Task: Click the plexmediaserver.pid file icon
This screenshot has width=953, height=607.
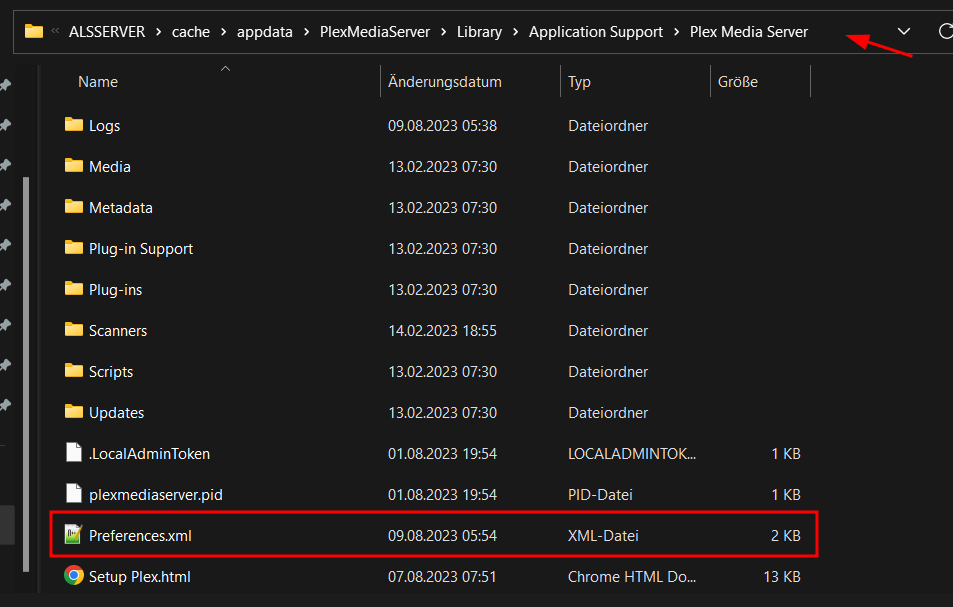Action: 74,493
